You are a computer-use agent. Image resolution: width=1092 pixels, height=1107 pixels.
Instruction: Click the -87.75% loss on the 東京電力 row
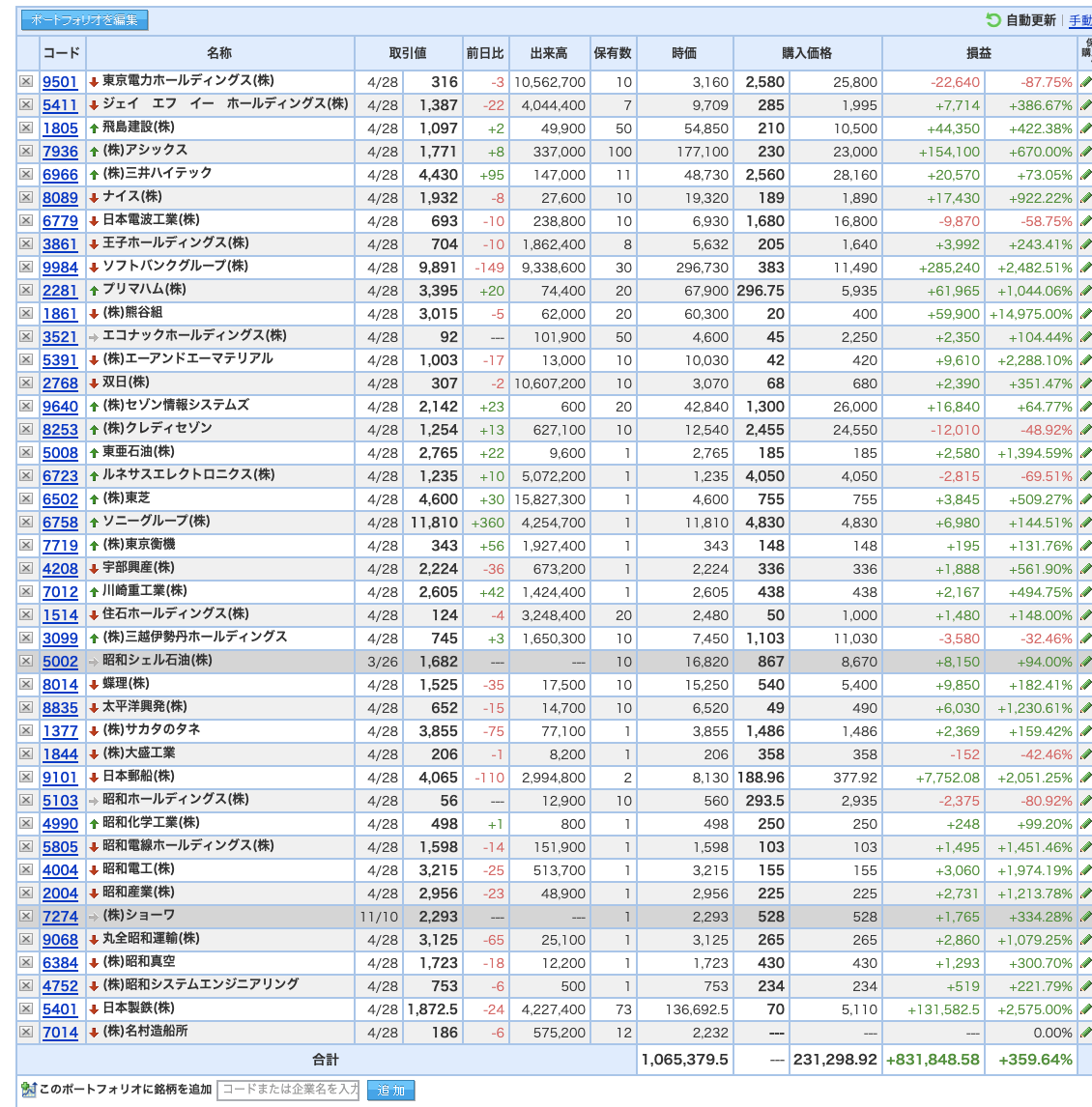[1046, 83]
